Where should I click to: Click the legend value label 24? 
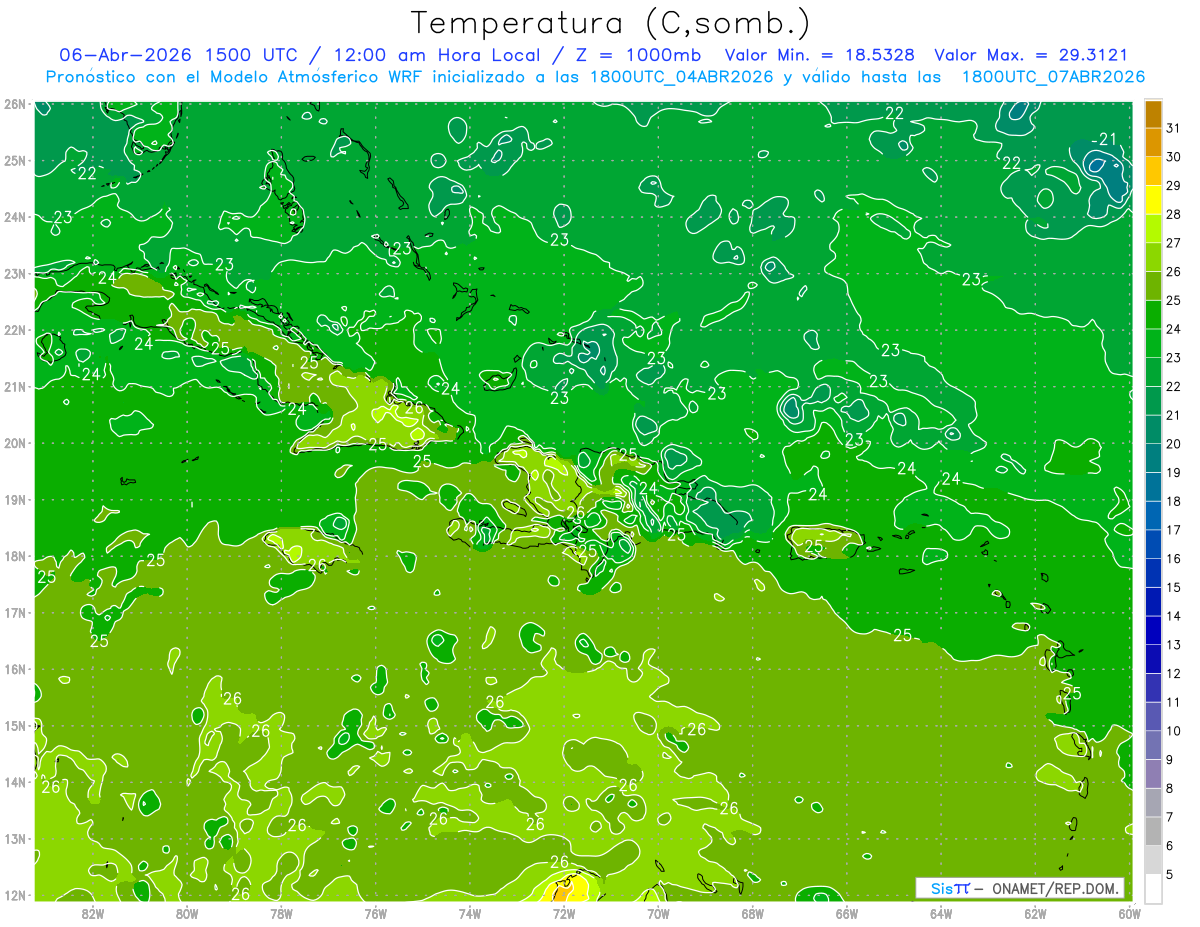(1173, 329)
